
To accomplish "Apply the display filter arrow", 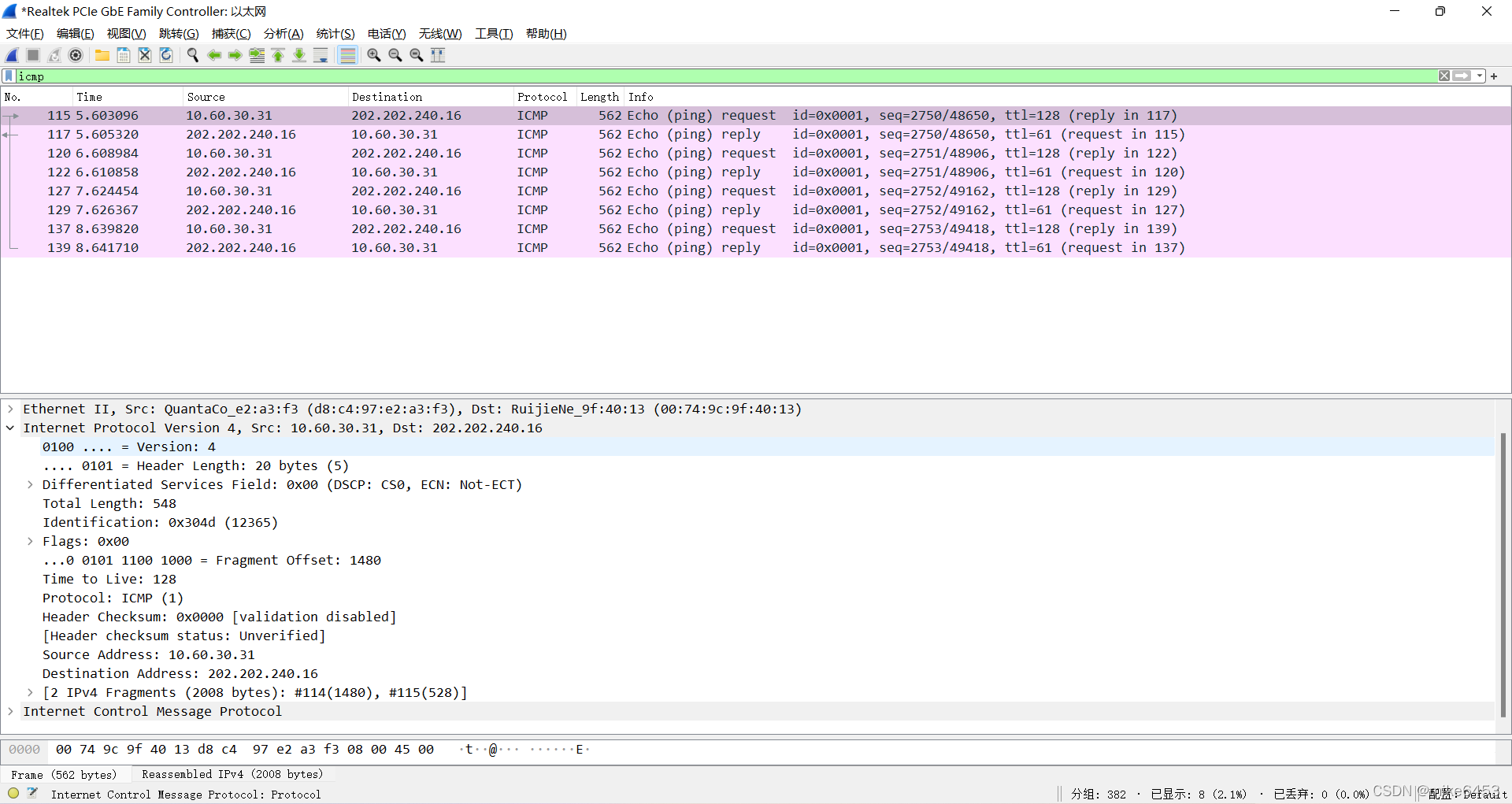I will pos(1462,76).
